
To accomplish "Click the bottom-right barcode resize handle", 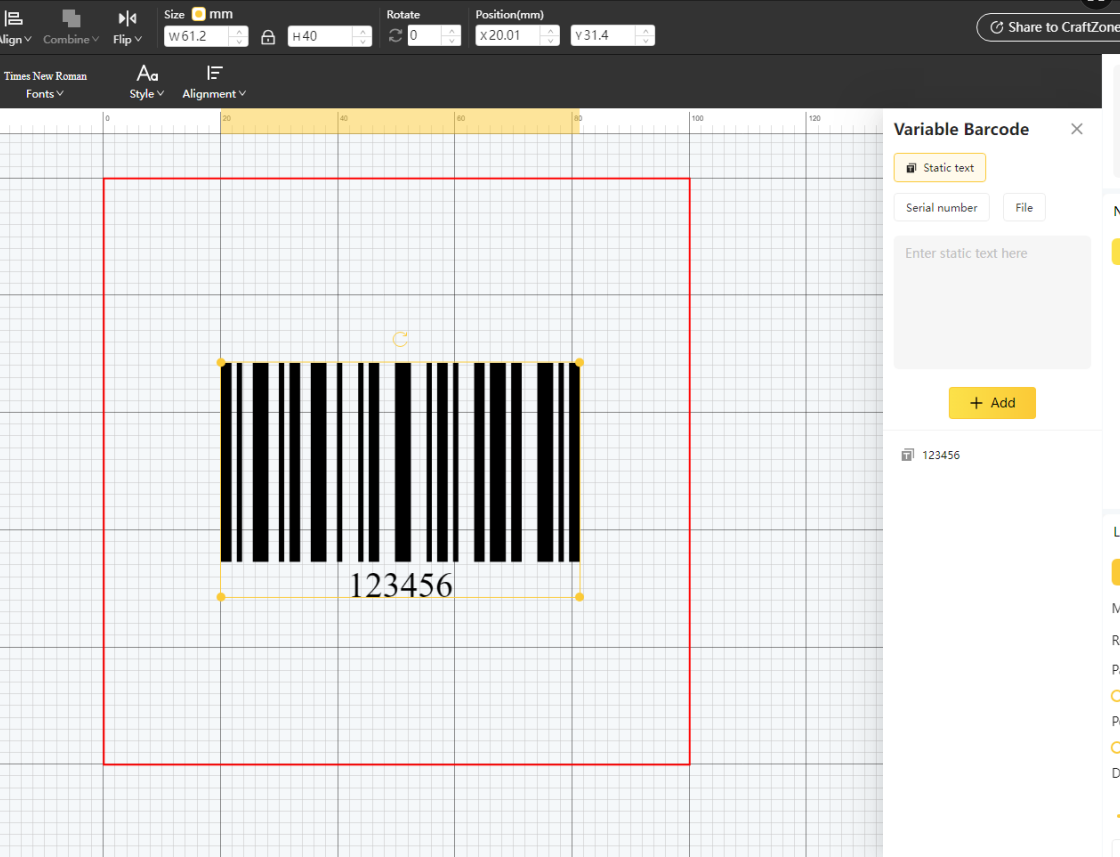I will coord(579,597).
